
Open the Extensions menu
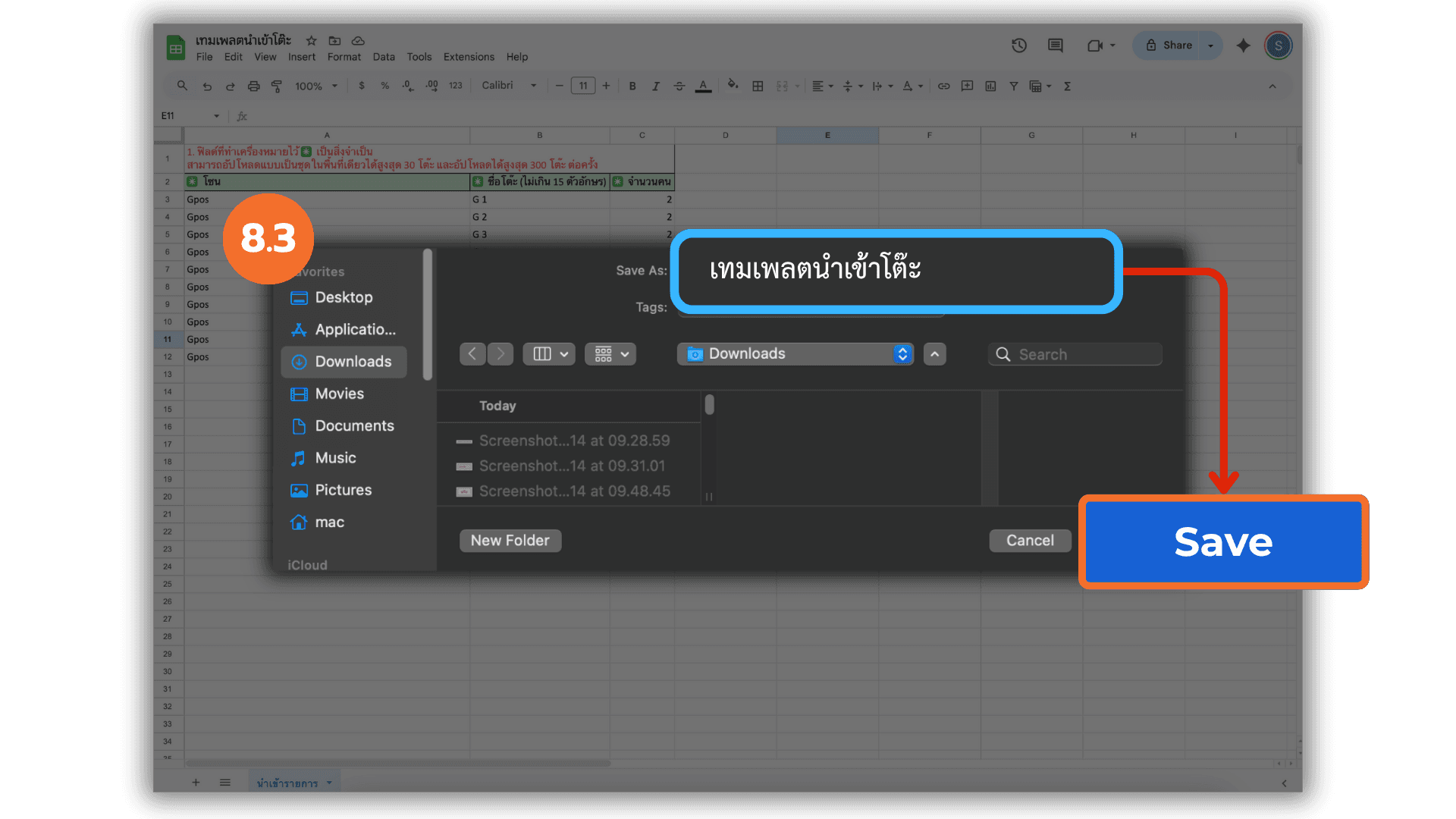tap(468, 57)
